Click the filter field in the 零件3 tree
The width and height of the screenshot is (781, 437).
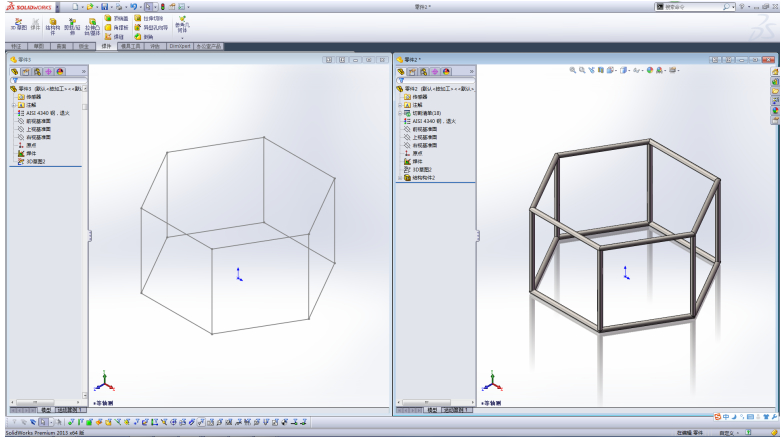pos(49,80)
